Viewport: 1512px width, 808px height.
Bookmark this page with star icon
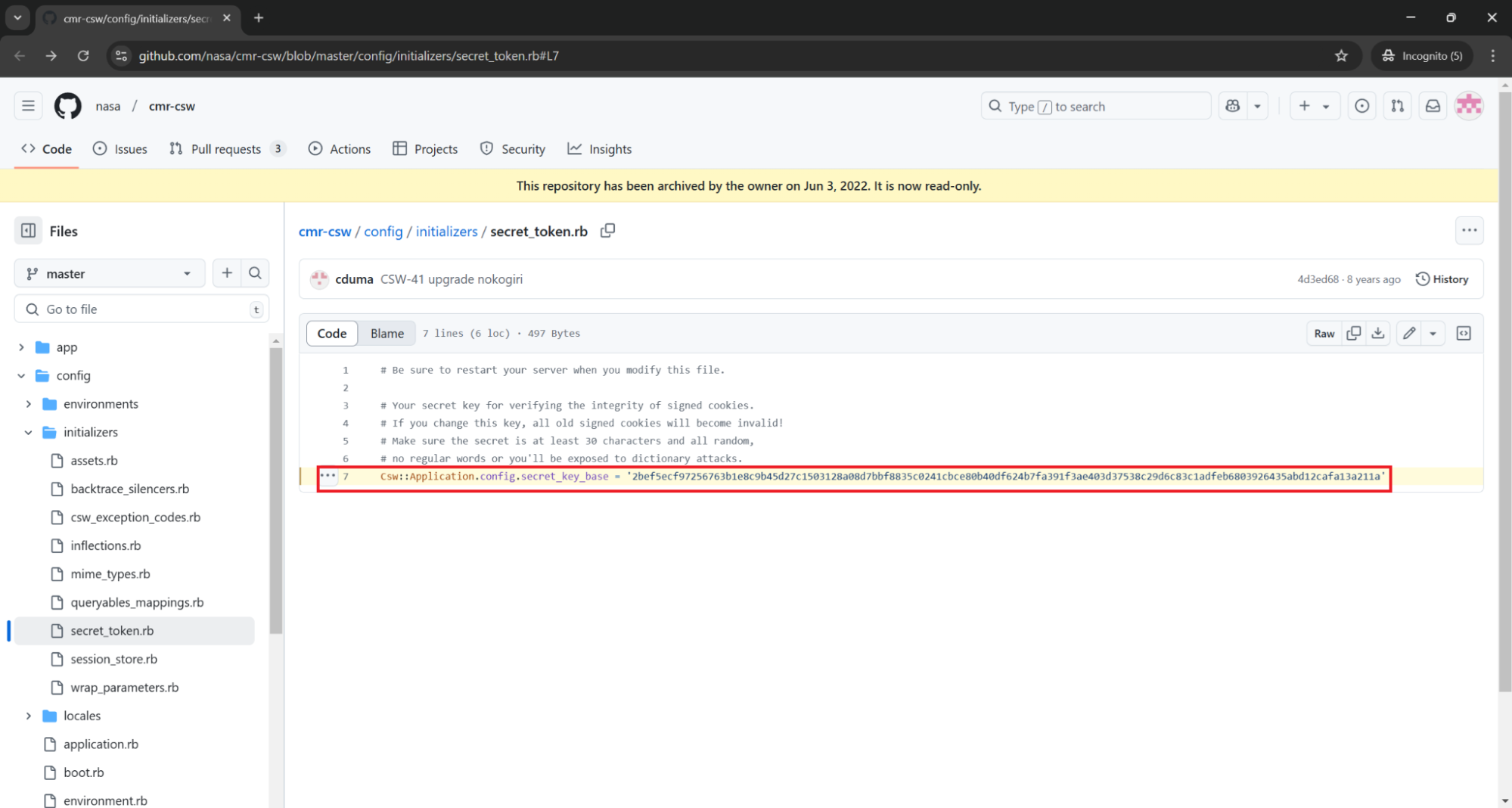pos(1341,56)
